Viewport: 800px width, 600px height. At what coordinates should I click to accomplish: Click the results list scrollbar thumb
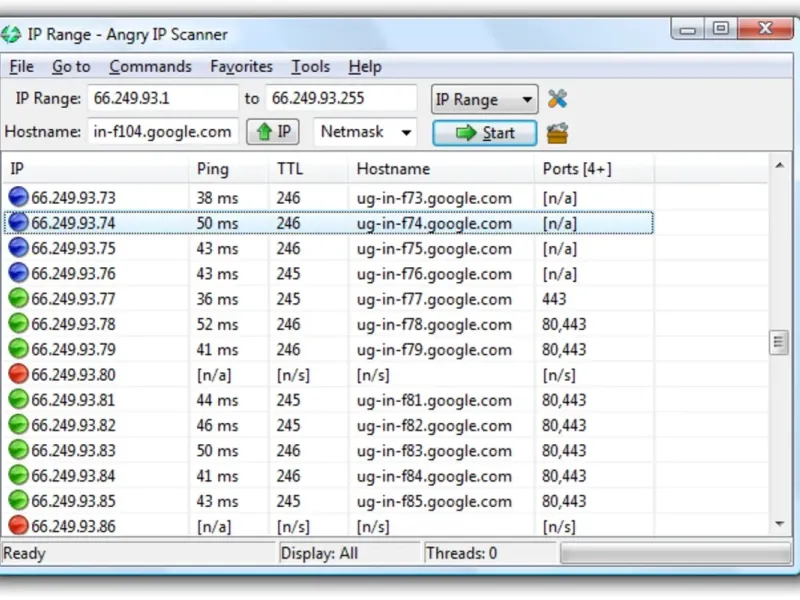pos(779,342)
